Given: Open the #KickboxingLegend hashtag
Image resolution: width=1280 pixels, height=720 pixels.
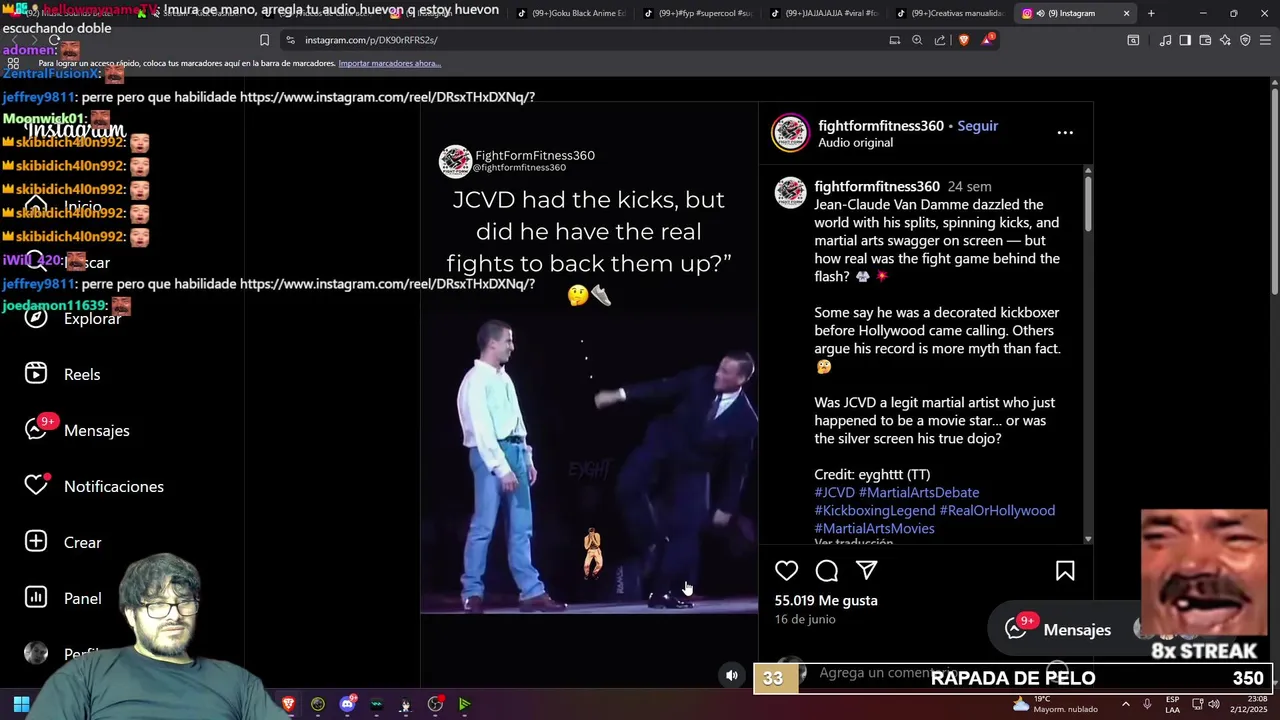Looking at the screenshot, I should [x=875, y=510].
